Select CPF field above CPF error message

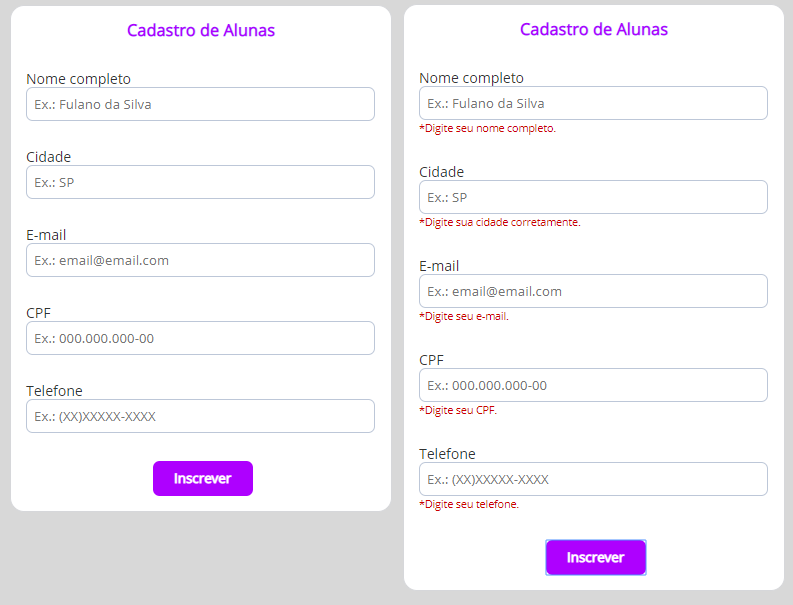pyautogui.click(x=593, y=385)
